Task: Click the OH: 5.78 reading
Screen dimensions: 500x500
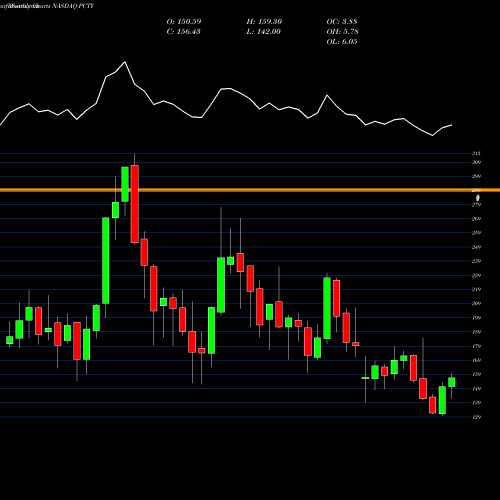Action: [342, 32]
